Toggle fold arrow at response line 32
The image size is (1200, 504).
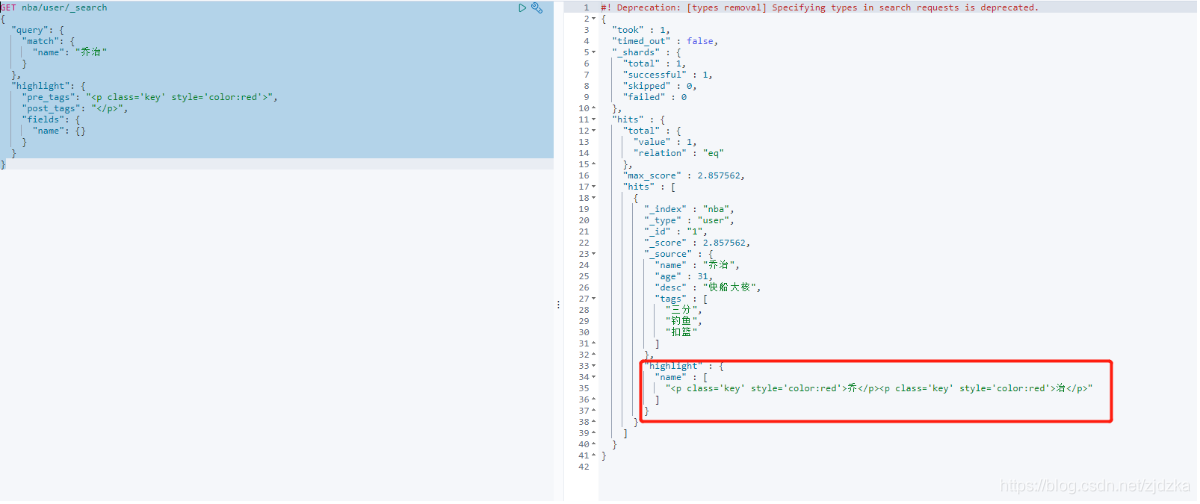click(x=594, y=355)
